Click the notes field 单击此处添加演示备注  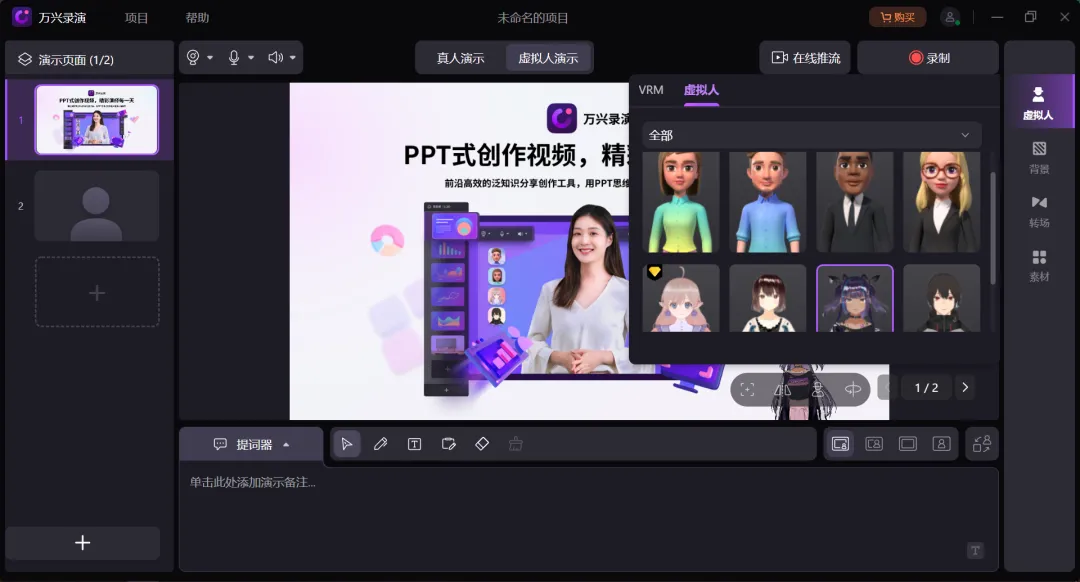(x=589, y=520)
